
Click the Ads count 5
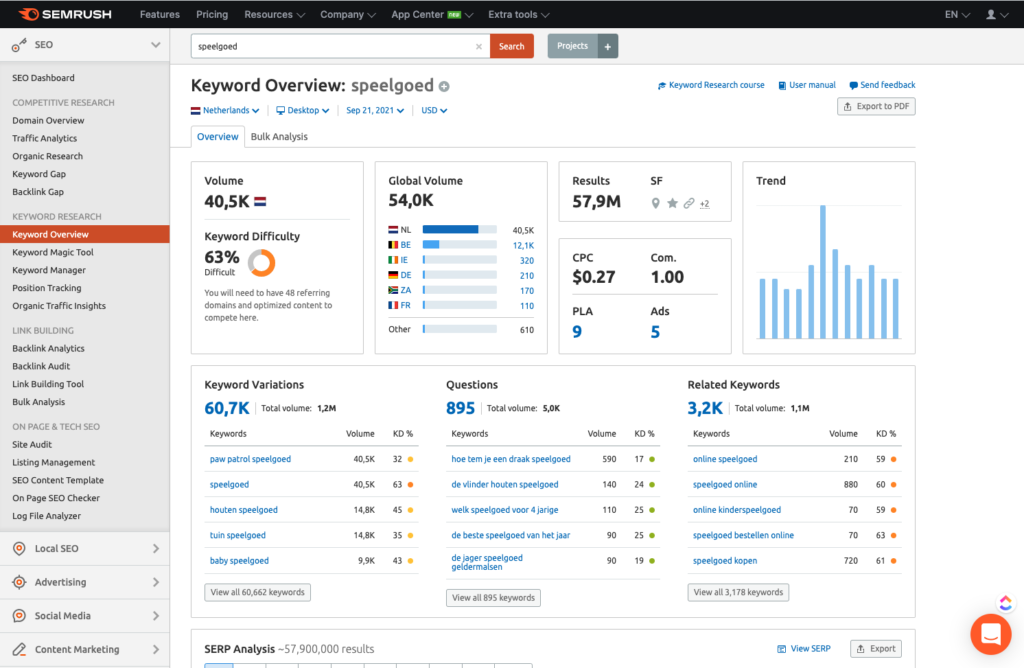(655, 332)
